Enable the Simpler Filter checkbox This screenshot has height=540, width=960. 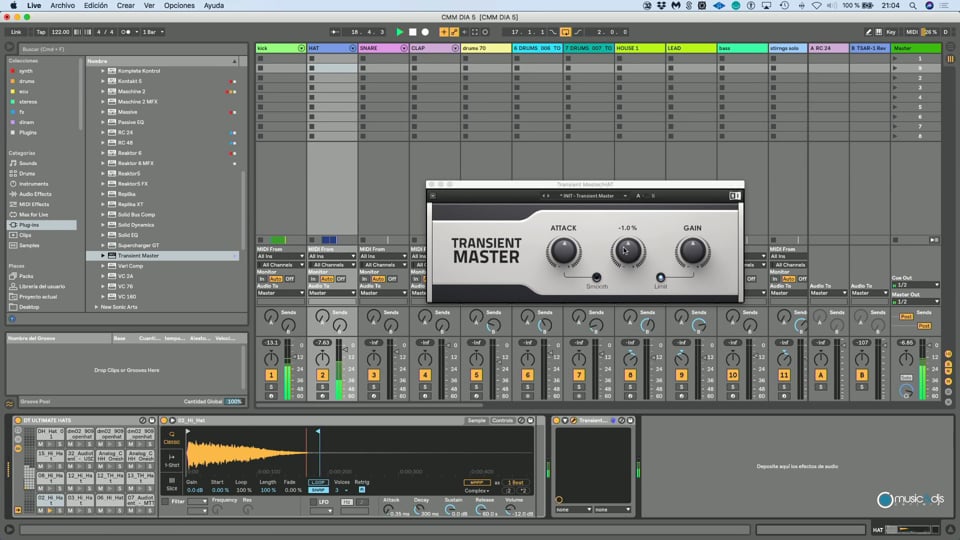[165, 501]
